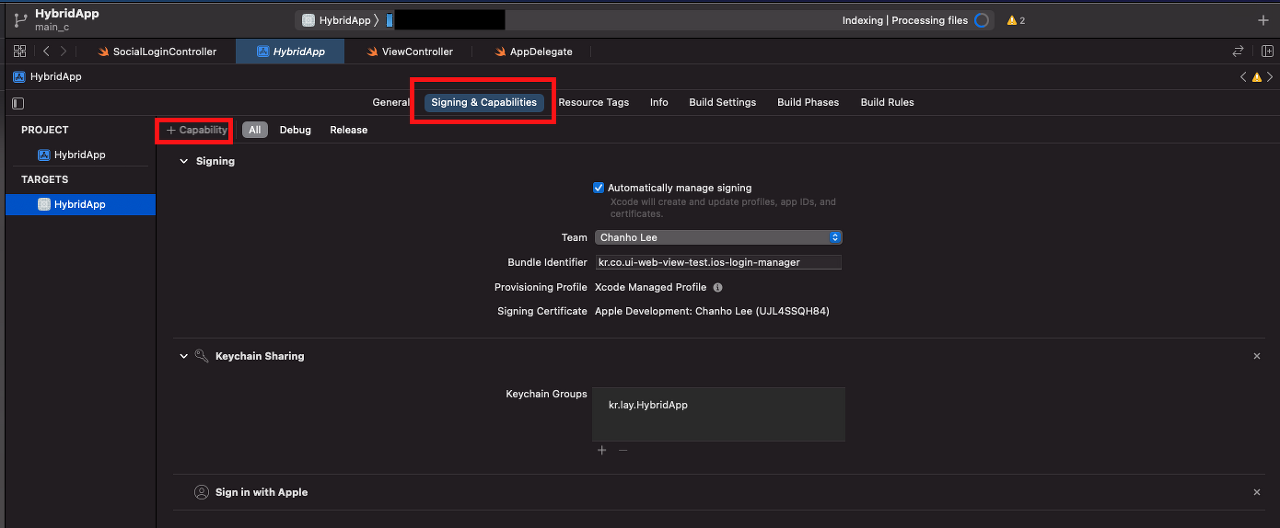Go back with the left navigation arrow
This screenshot has height=528, width=1280.
coord(46,51)
